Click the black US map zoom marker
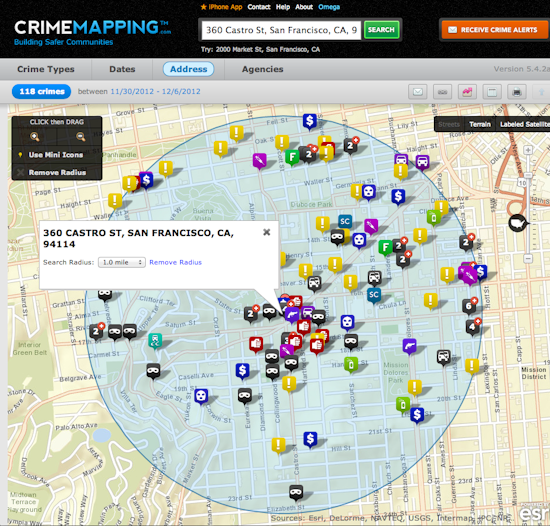Viewport: 550px width, 526px height. pyautogui.click(x=518, y=223)
